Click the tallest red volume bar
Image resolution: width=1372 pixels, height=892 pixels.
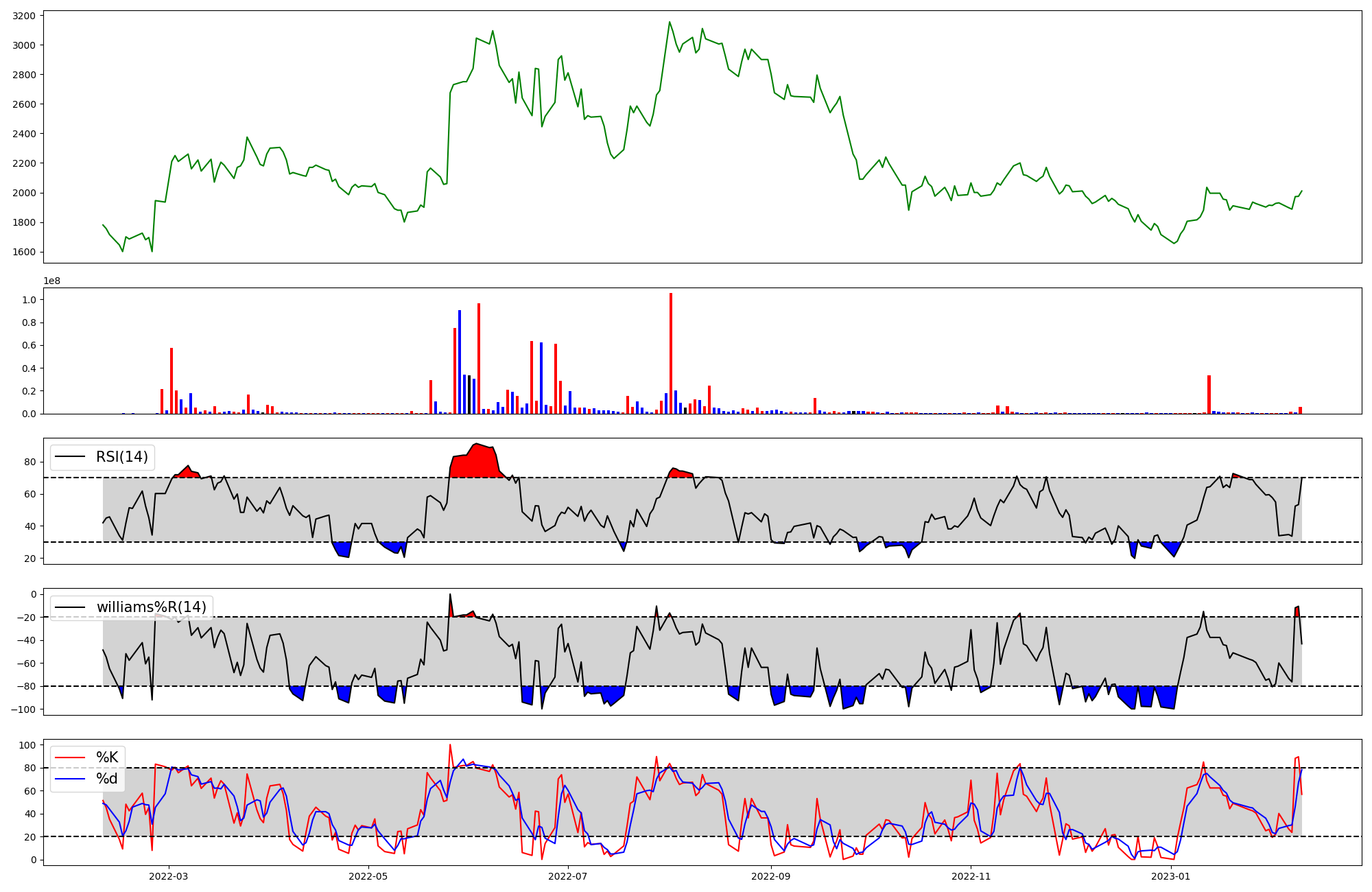pyautogui.click(x=671, y=353)
